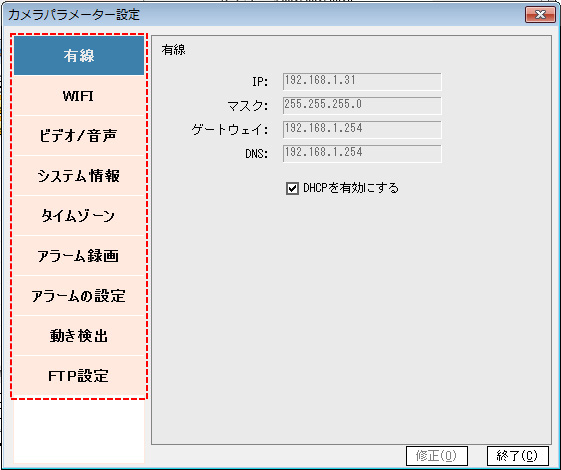Click the IP address field

362,82
